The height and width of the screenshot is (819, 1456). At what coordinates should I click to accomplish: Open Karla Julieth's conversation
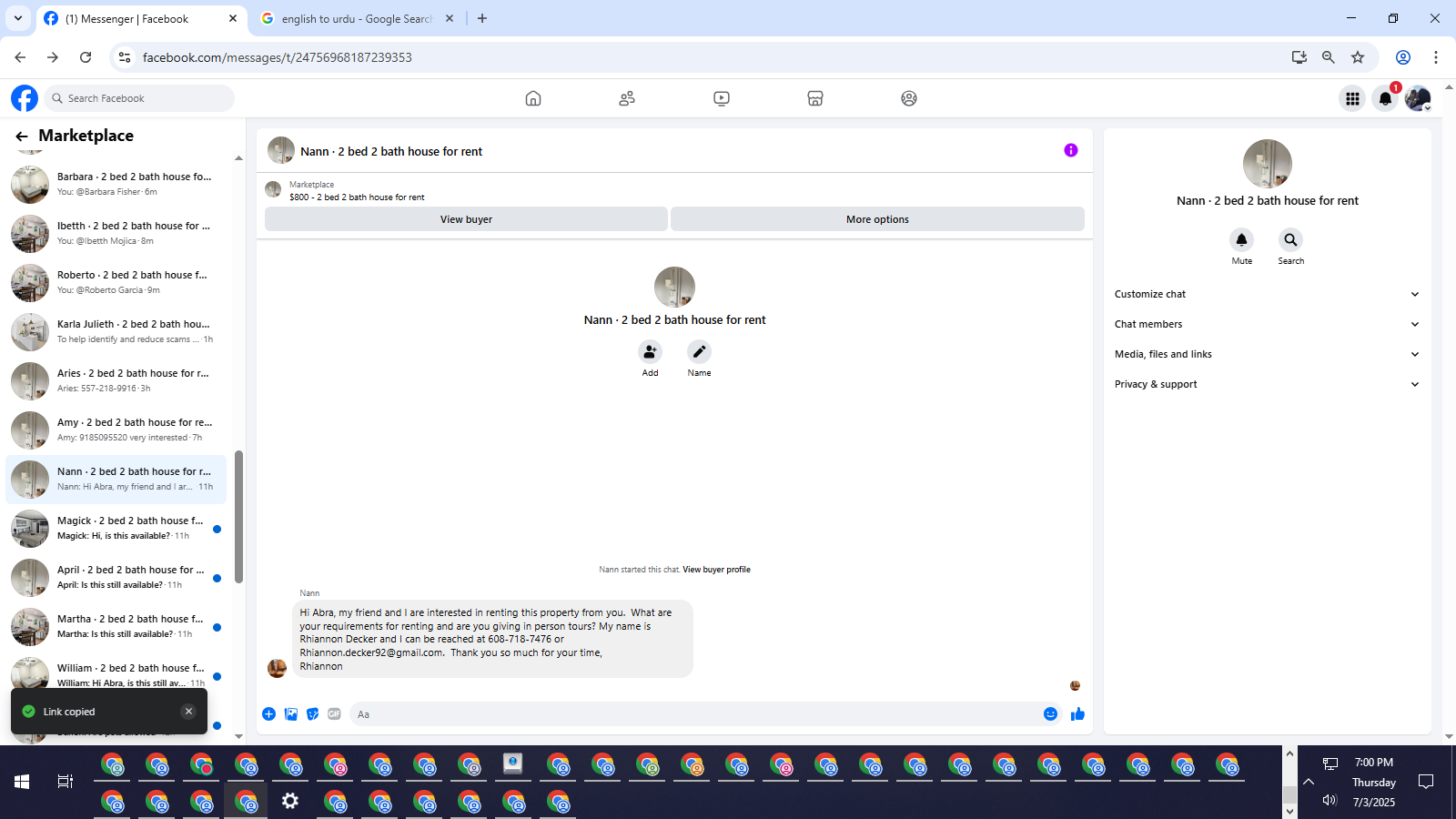point(116,332)
